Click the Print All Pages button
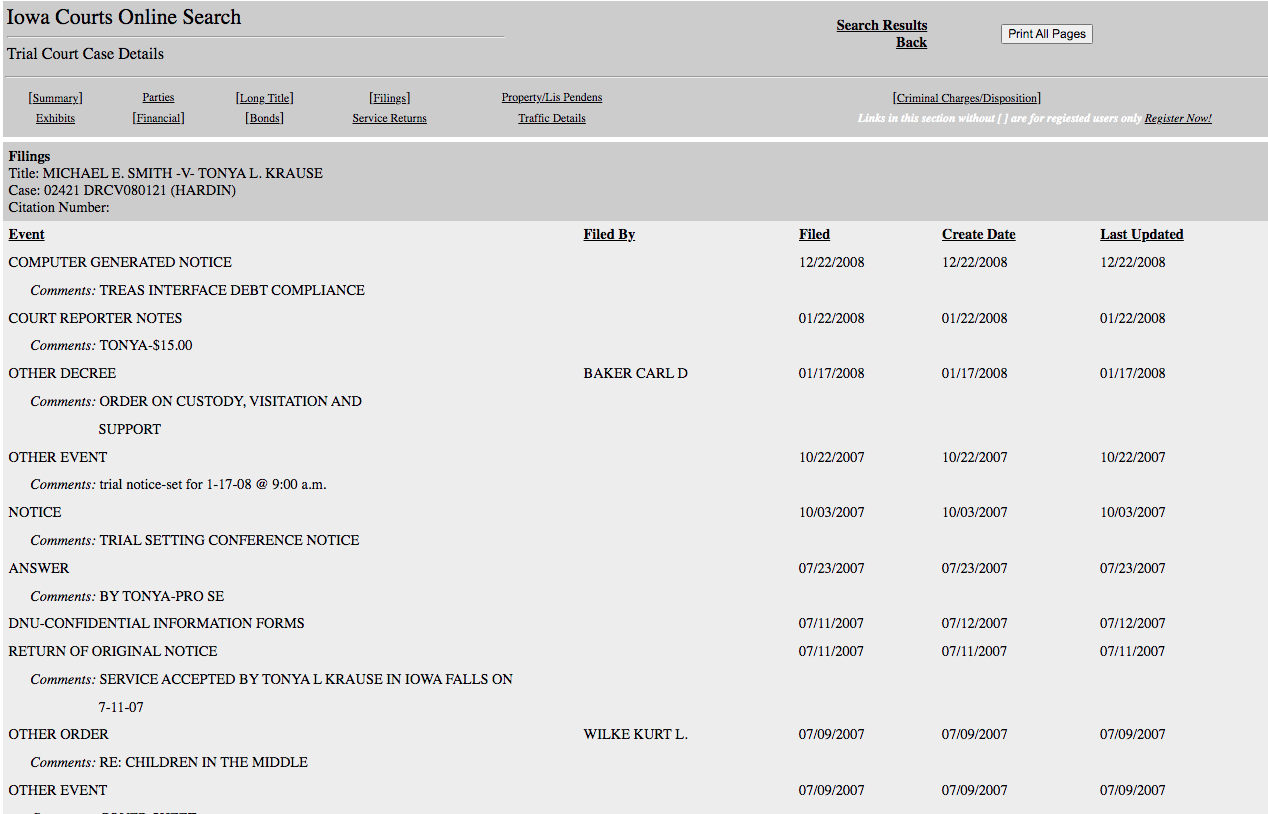 (1046, 34)
